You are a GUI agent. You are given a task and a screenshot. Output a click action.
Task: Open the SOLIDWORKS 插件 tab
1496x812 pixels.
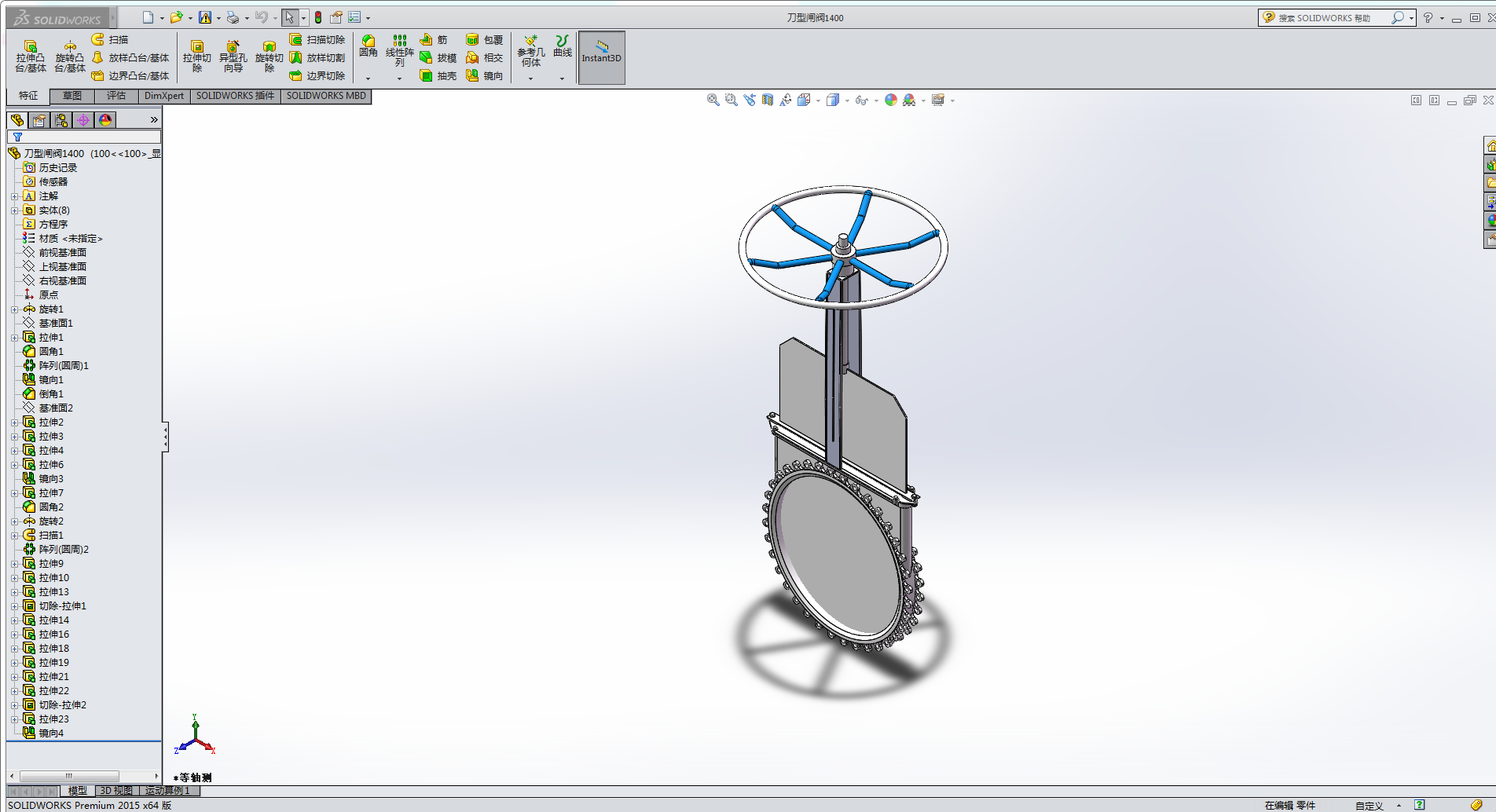235,96
